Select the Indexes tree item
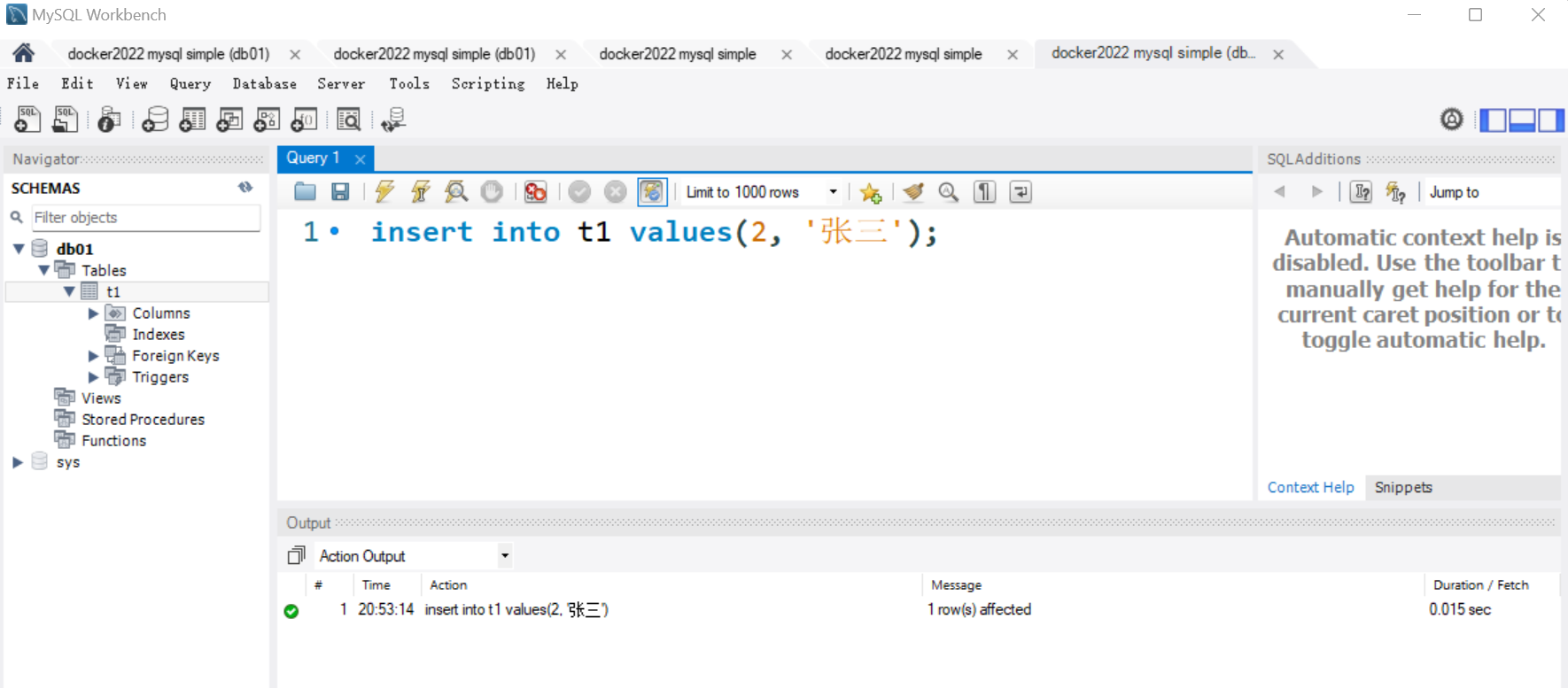 click(x=159, y=335)
